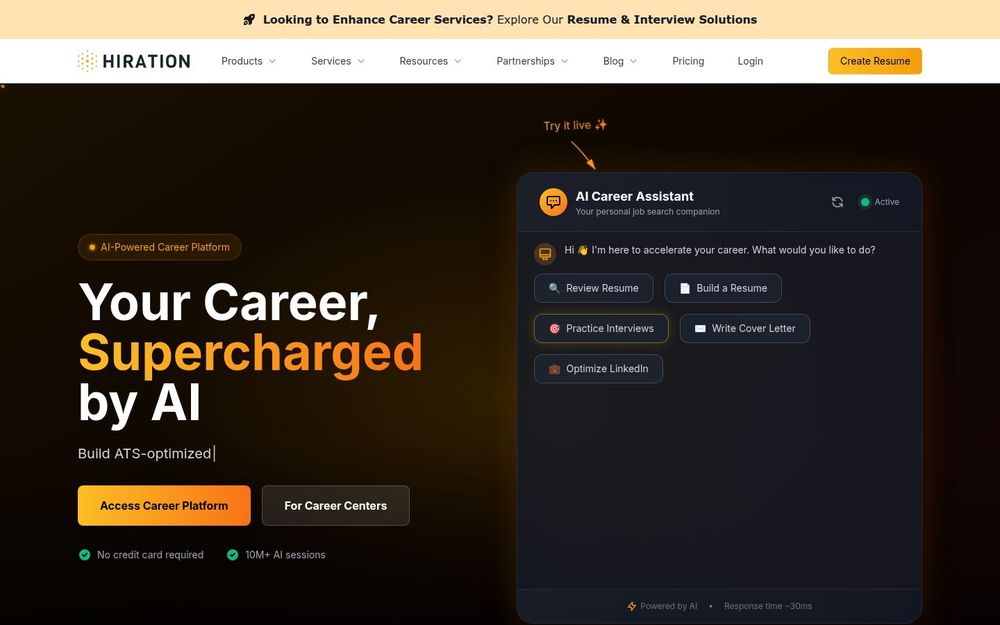Image resolution: width=1000 pixels, height=625 pixels.
Task: Click the magnifier icon on Review Resume
Action: (554, 288)
